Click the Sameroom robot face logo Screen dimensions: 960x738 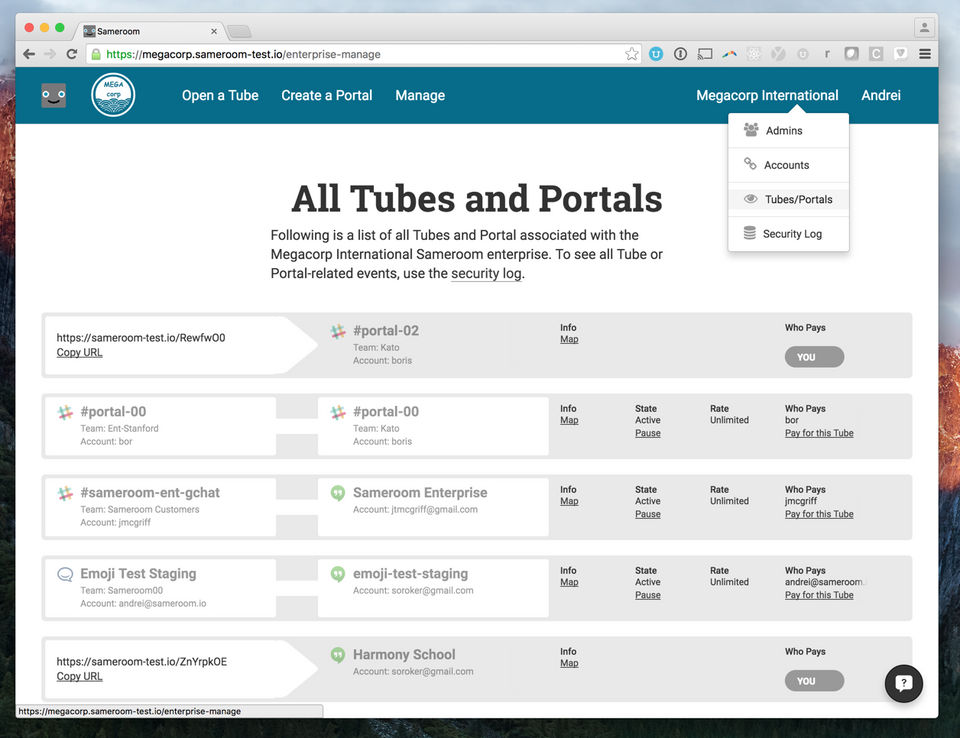(x=54, y=95)
